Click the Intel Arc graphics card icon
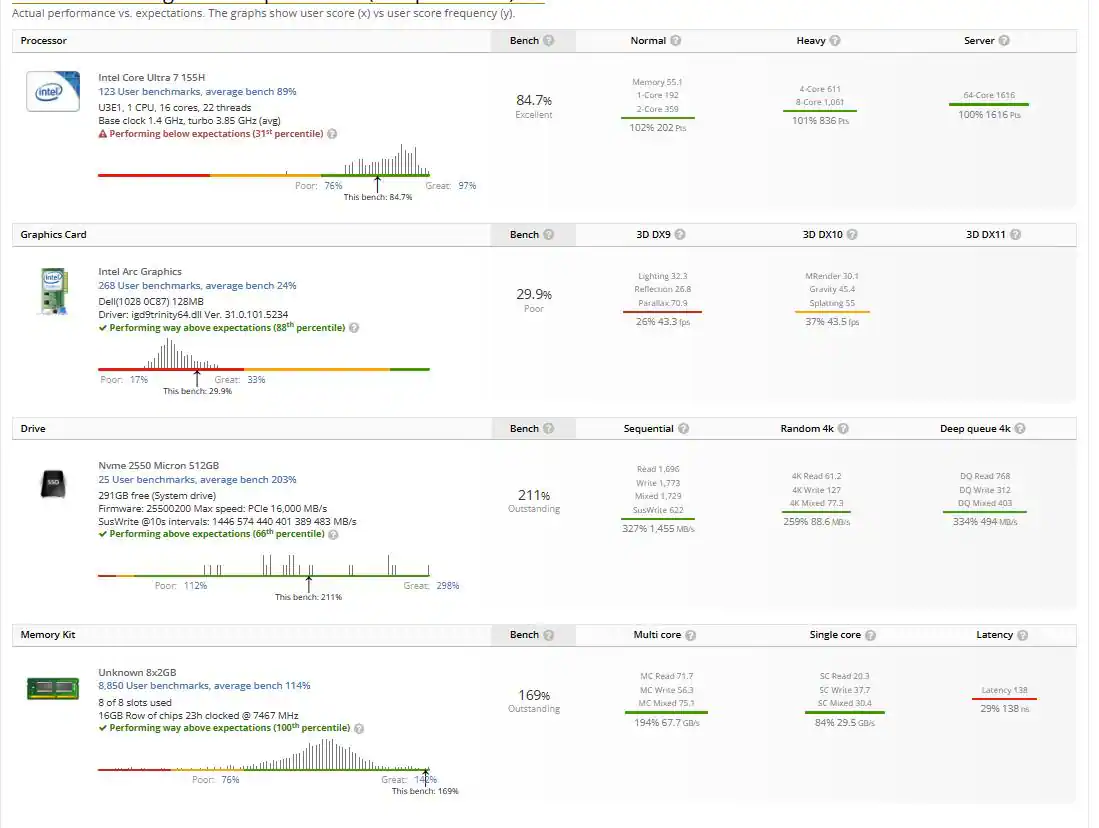 53,291
